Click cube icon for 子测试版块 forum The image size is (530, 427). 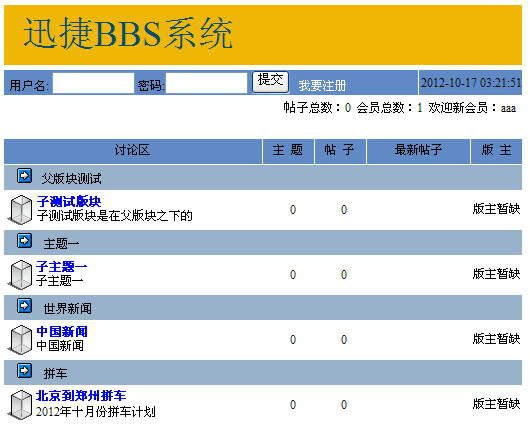pyautogui.click(x=20, y=210)
